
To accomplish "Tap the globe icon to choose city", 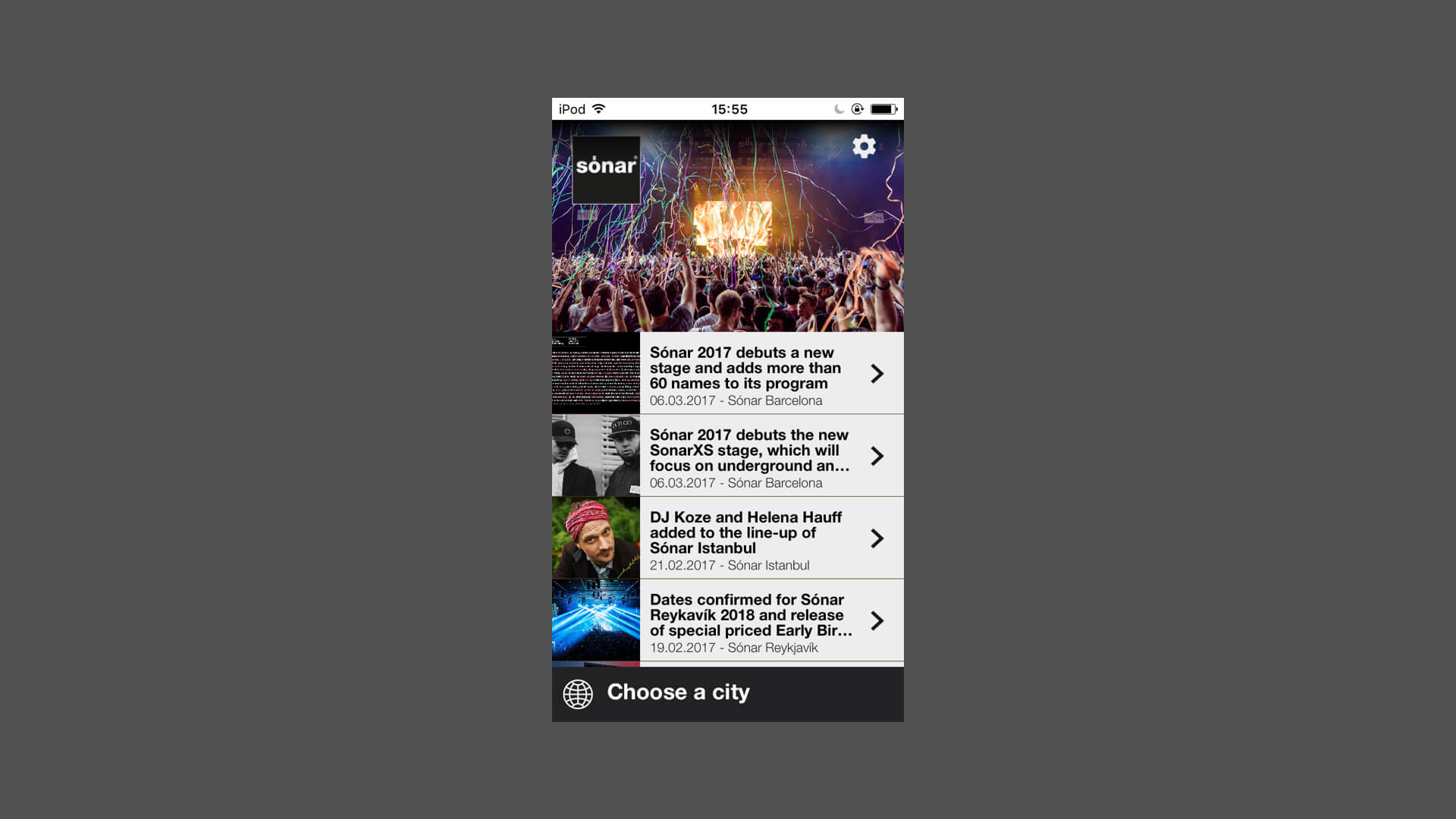I will [577, 692].
